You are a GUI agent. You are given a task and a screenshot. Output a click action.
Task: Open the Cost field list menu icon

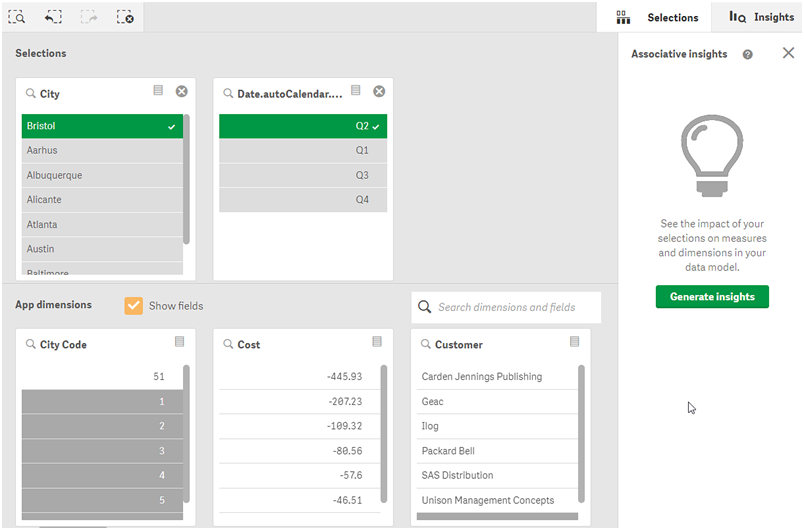(x=377, y=342)
